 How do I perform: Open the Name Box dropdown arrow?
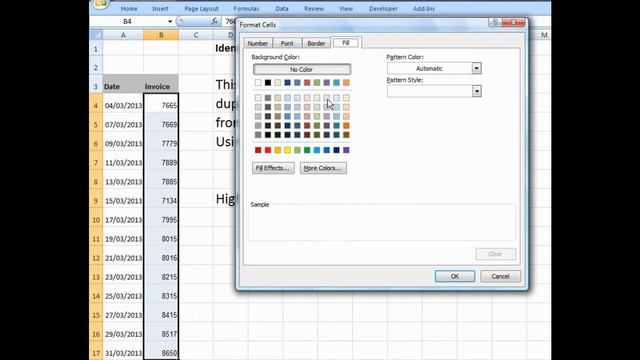[x=170, y=21]
